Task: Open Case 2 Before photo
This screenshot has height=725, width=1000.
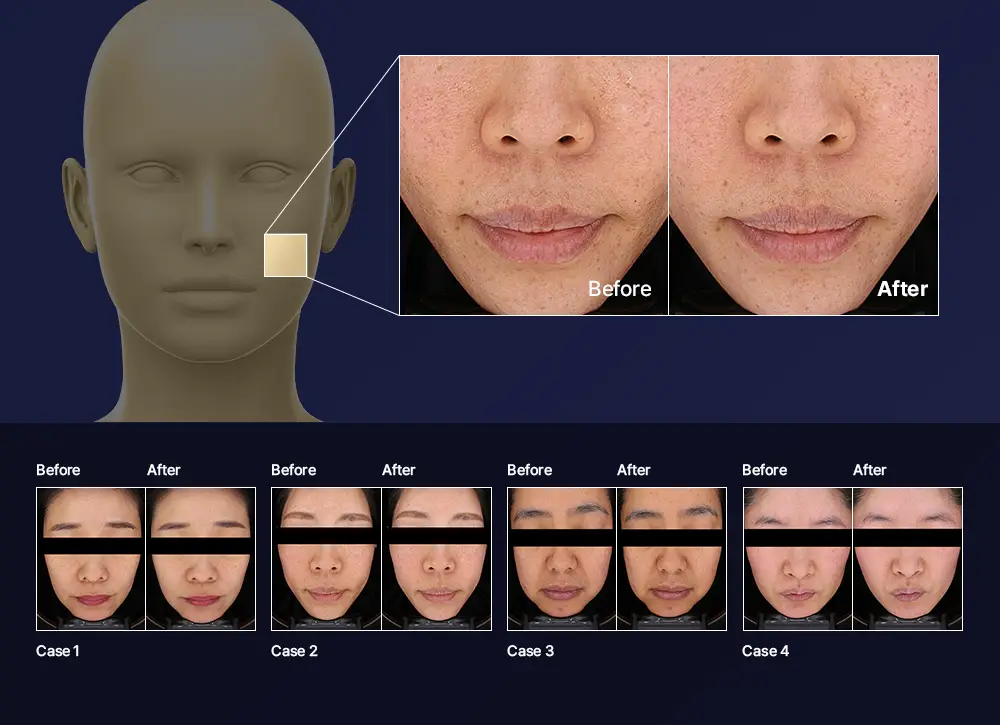Action: [x=327, y=559]
